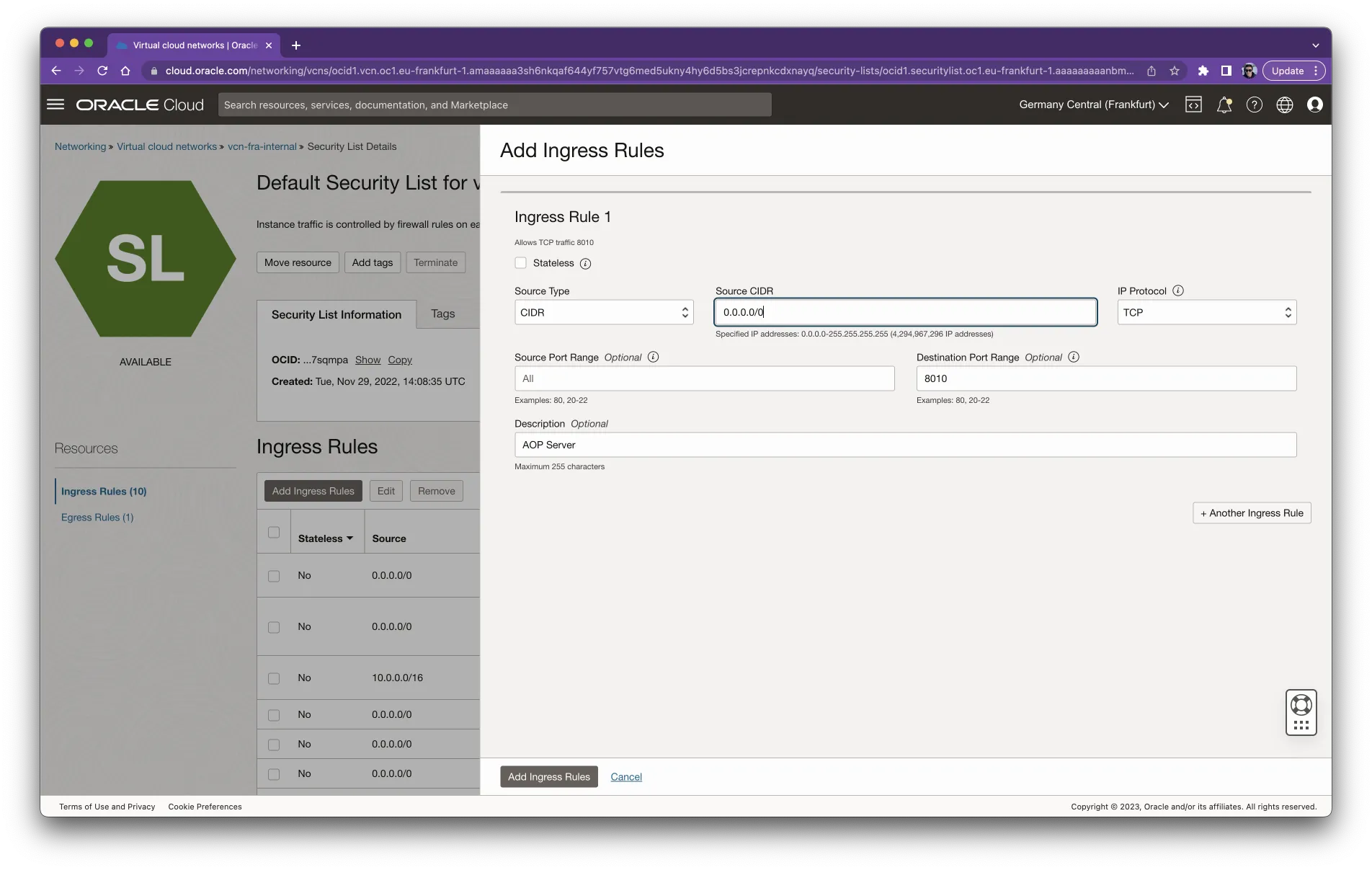Switch to the Tags tab

(443, 314)
